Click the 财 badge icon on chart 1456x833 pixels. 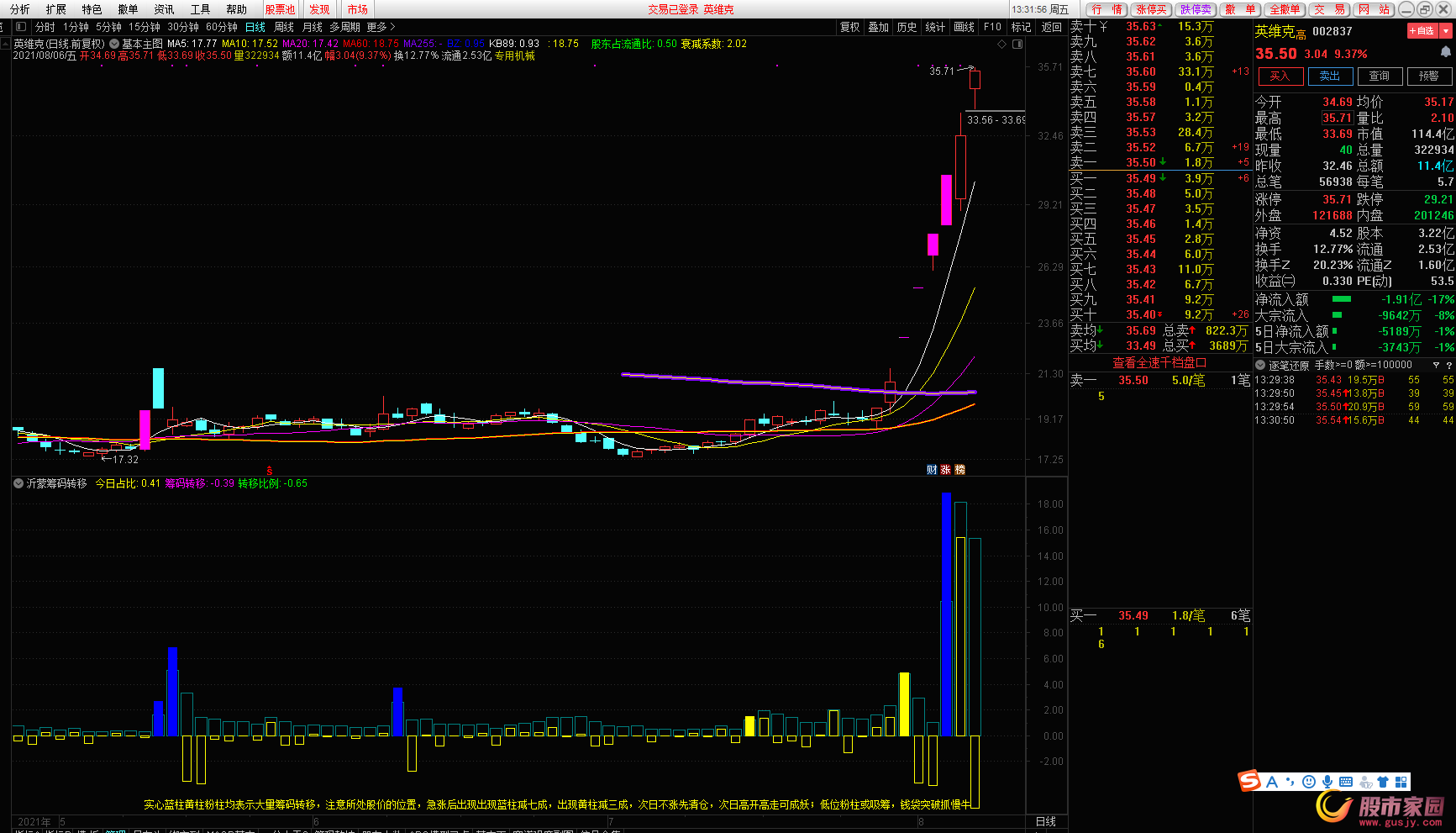tap(932, 470)
